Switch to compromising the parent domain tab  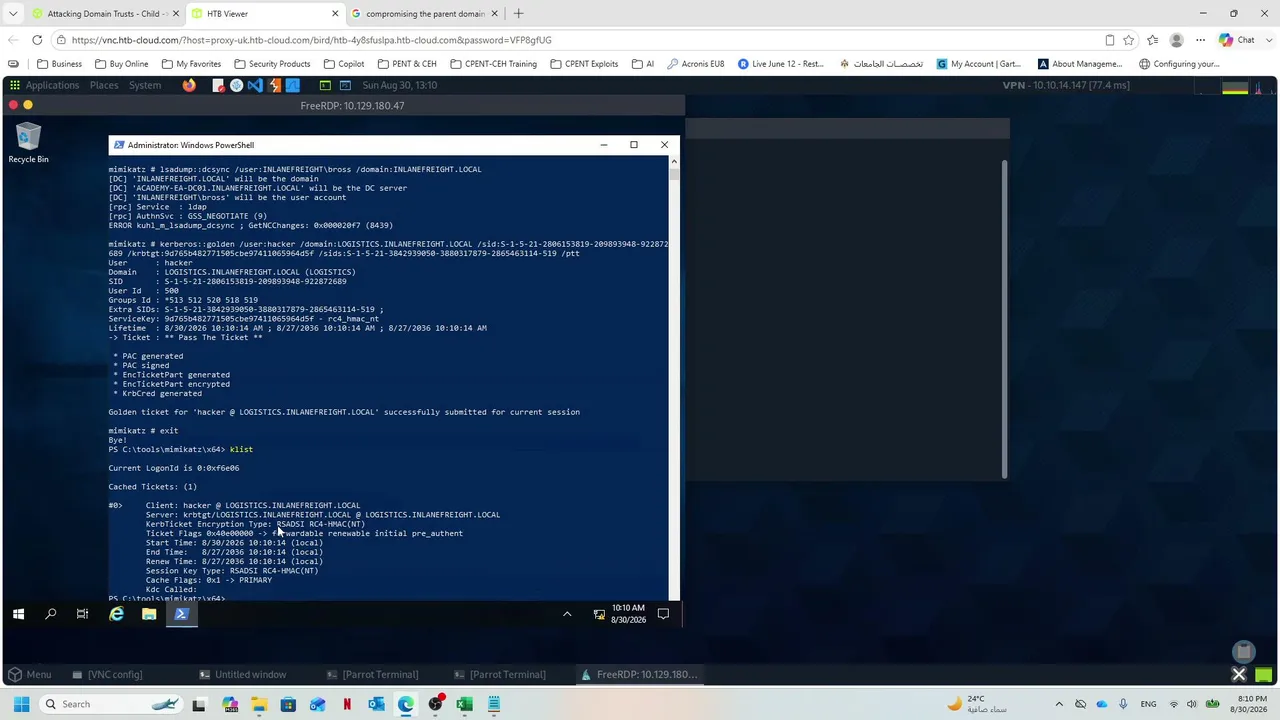(x=424, y=14)
